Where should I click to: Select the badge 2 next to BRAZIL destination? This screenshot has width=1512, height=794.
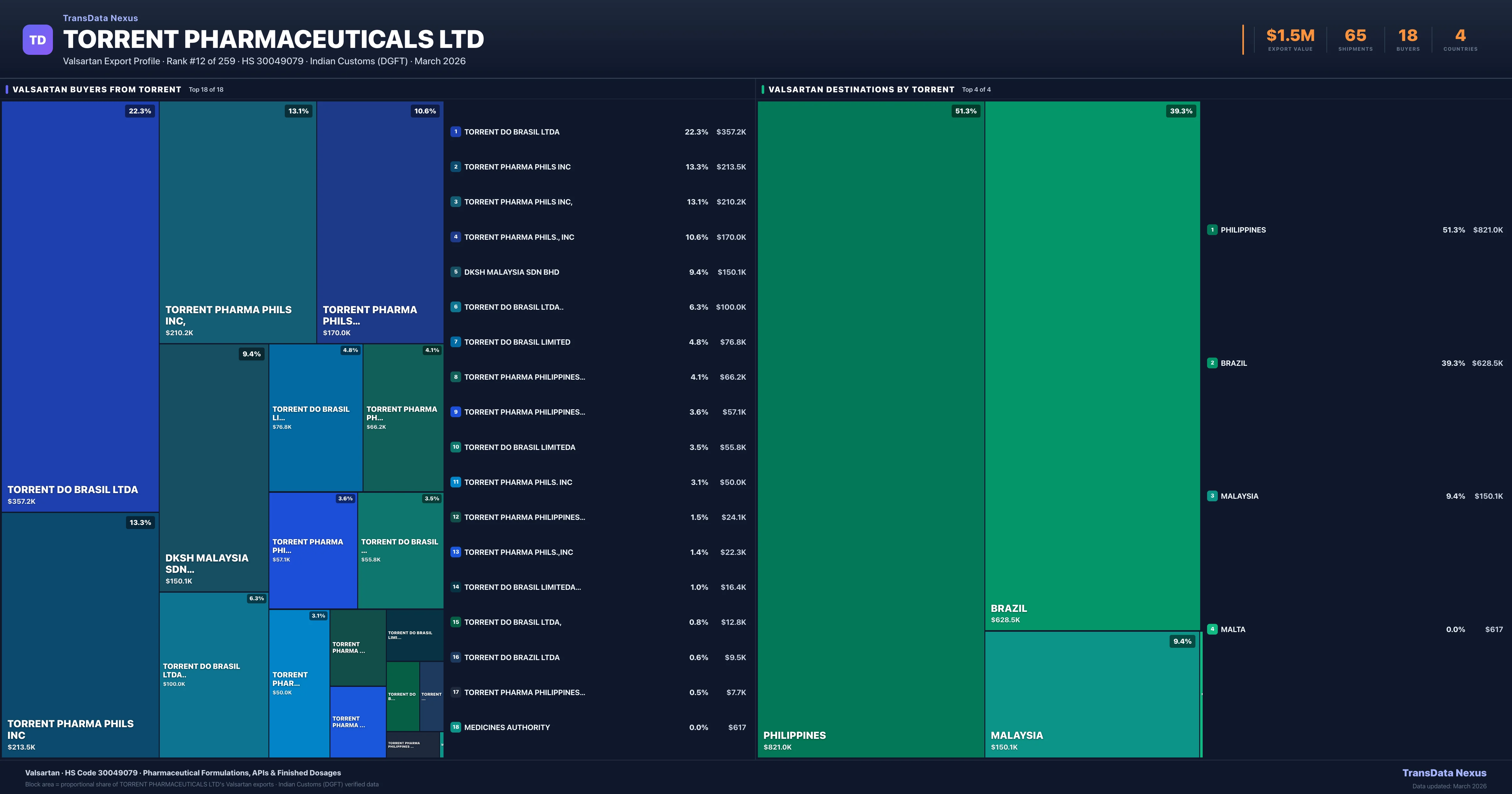(1212, 363)
